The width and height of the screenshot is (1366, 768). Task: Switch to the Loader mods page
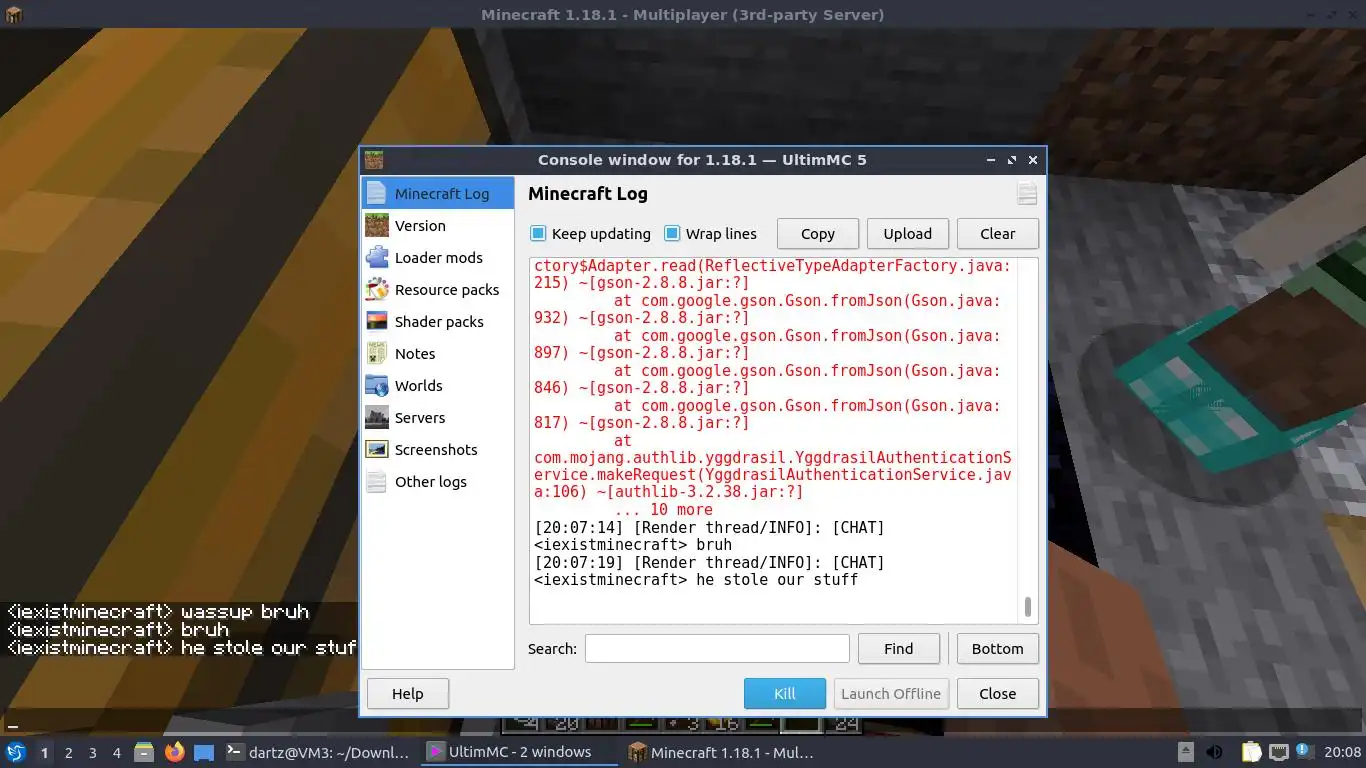click(x=438, y=257)
